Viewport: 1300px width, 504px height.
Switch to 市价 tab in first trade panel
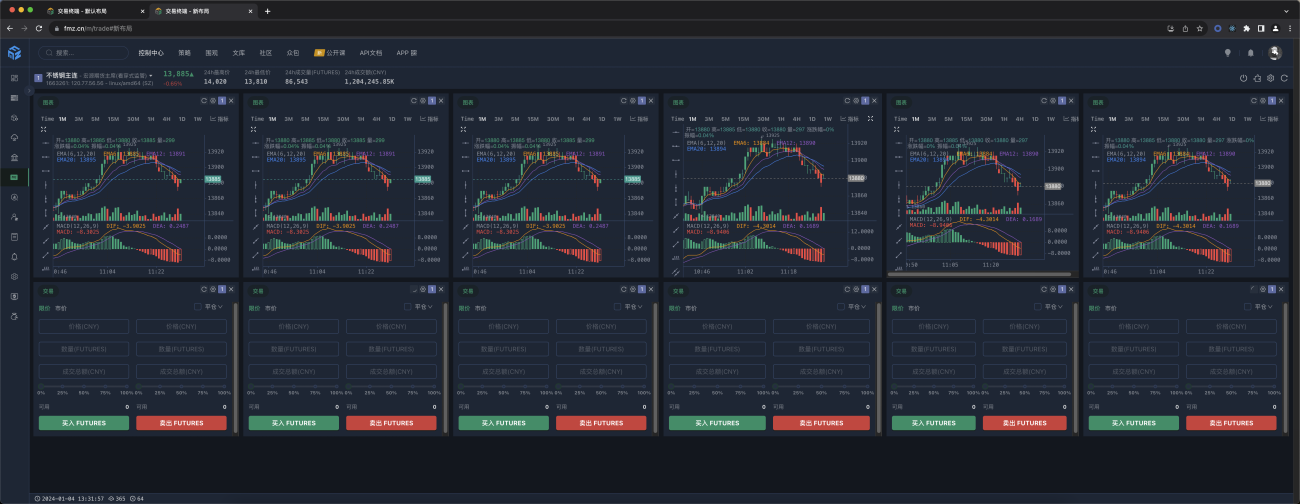pos(62,308)
